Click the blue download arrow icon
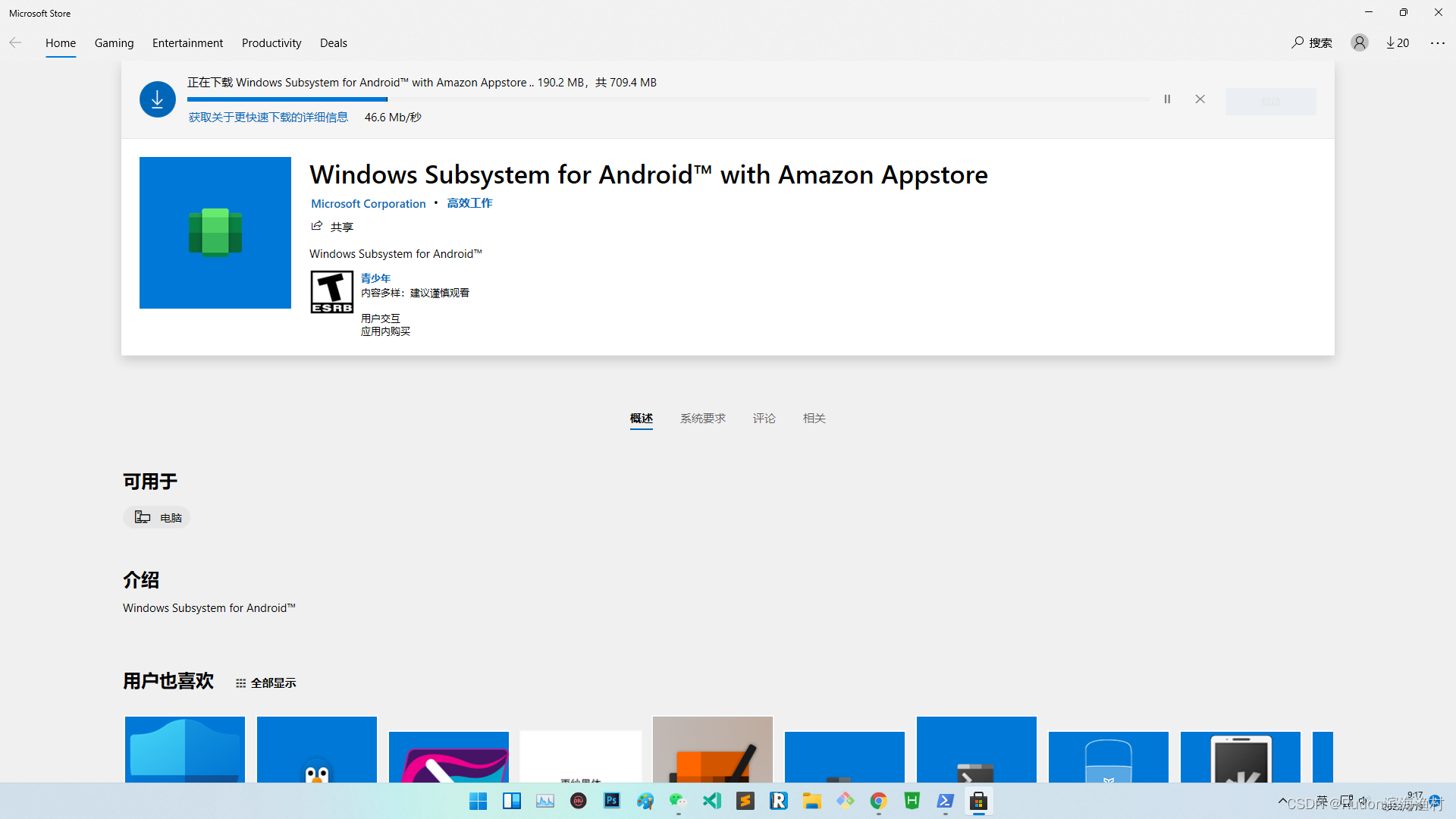 pyautogui.click(x=158, y=99)
